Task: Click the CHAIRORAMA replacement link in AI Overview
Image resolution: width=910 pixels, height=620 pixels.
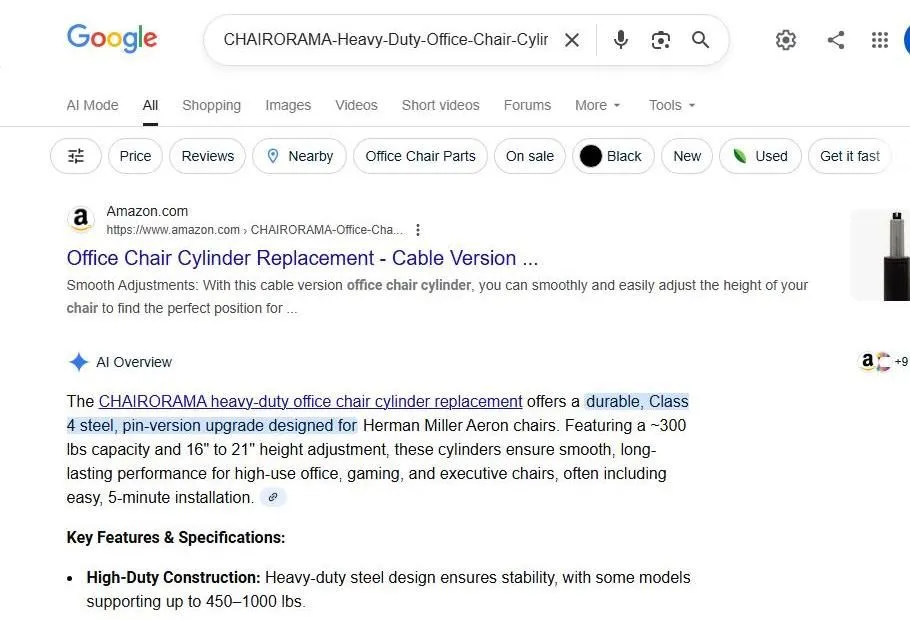Action: (310, 401)
